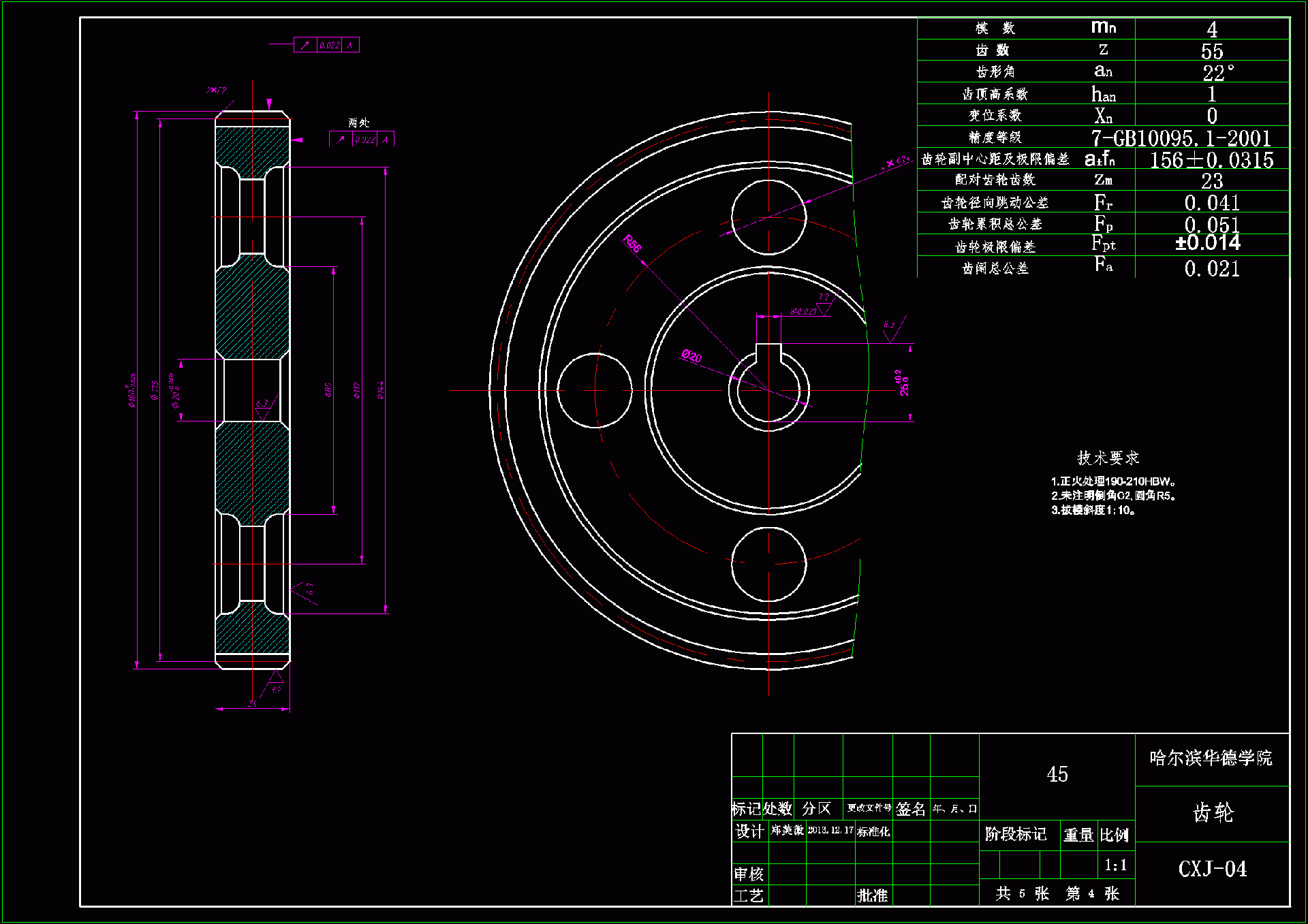Click the keyway slot on center bore
Viewport: 1308px width, 924px height.
tap(768, 353)
